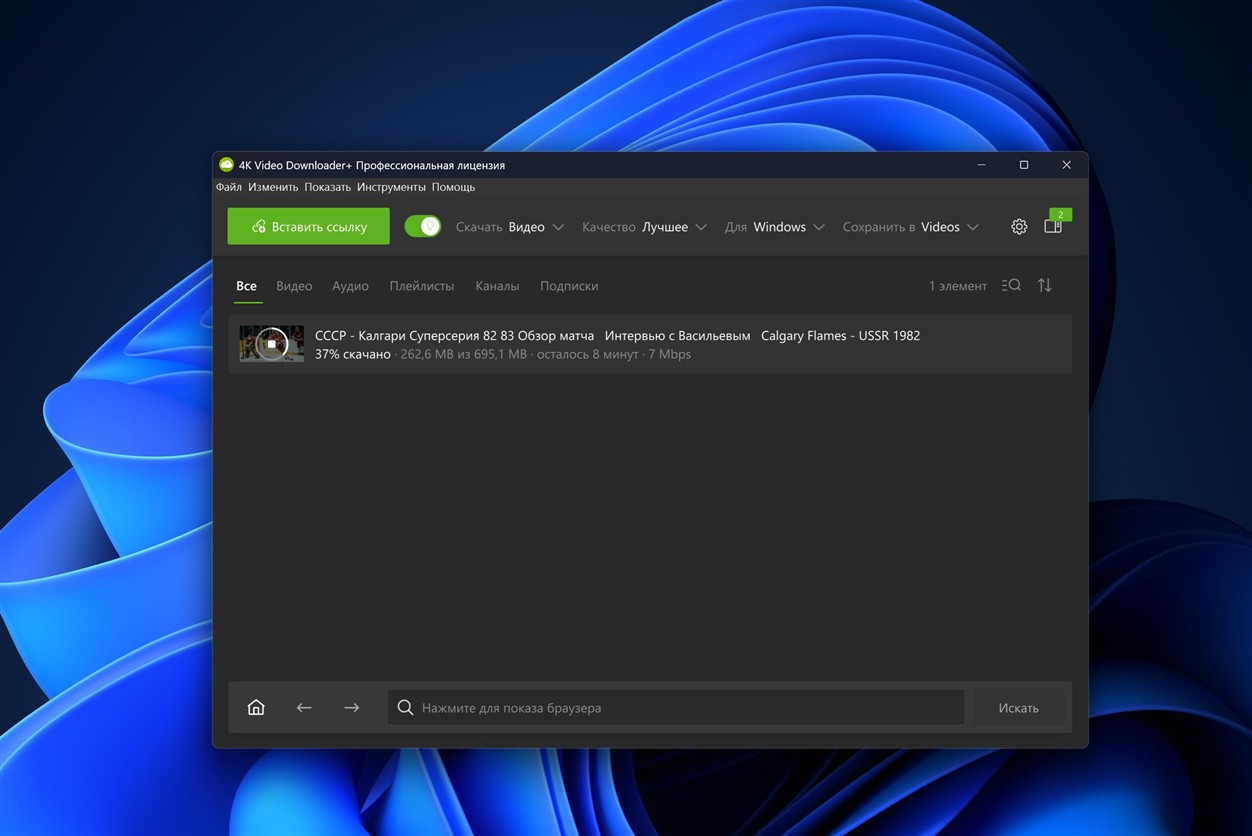The image size is (1252, 836).
Task: Click the search list icon
Action: point(1011,285)
